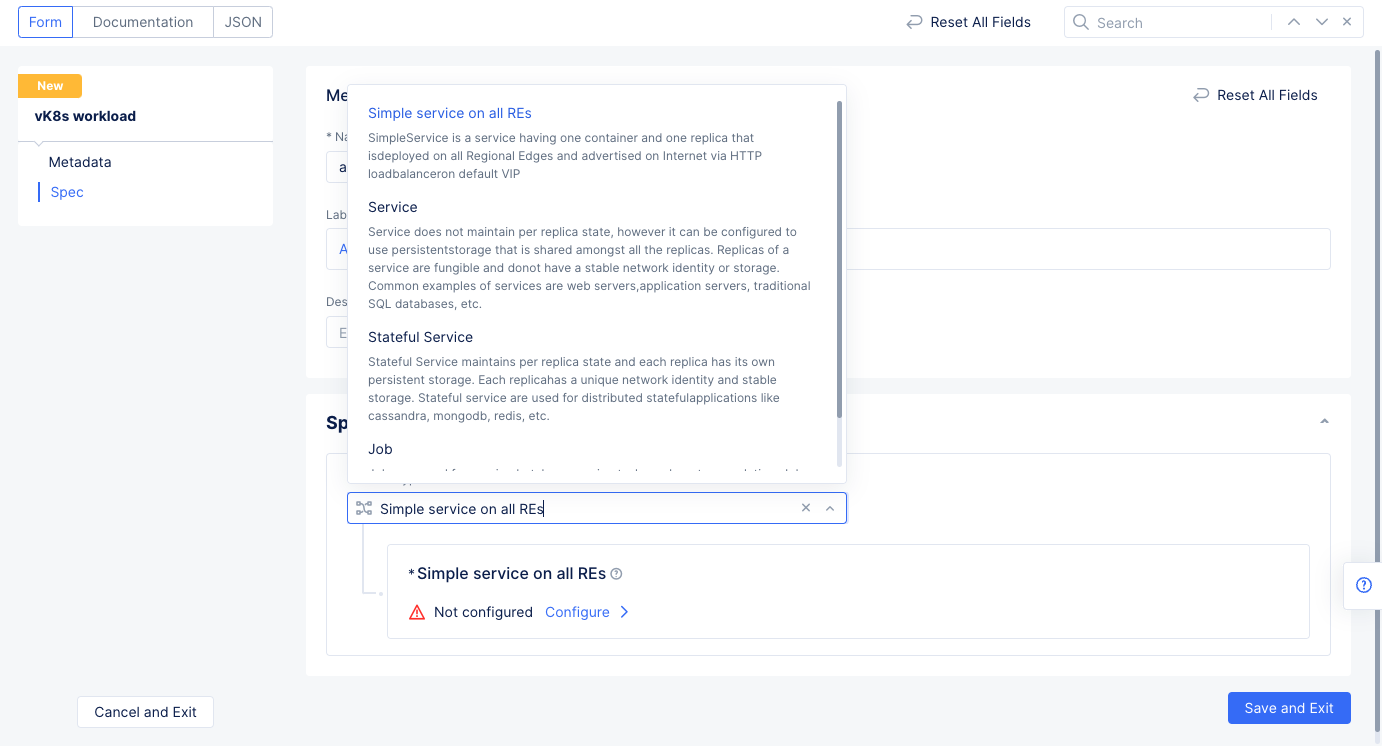Clear the selected service using the X icon
Viewport: 1382px width, 746px height.
tap(806, 507)
